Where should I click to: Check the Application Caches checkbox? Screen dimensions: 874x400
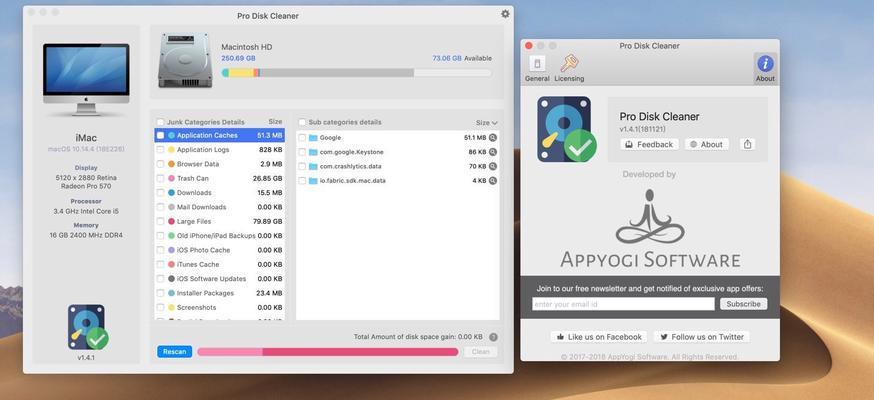click(x=161, y=135)
